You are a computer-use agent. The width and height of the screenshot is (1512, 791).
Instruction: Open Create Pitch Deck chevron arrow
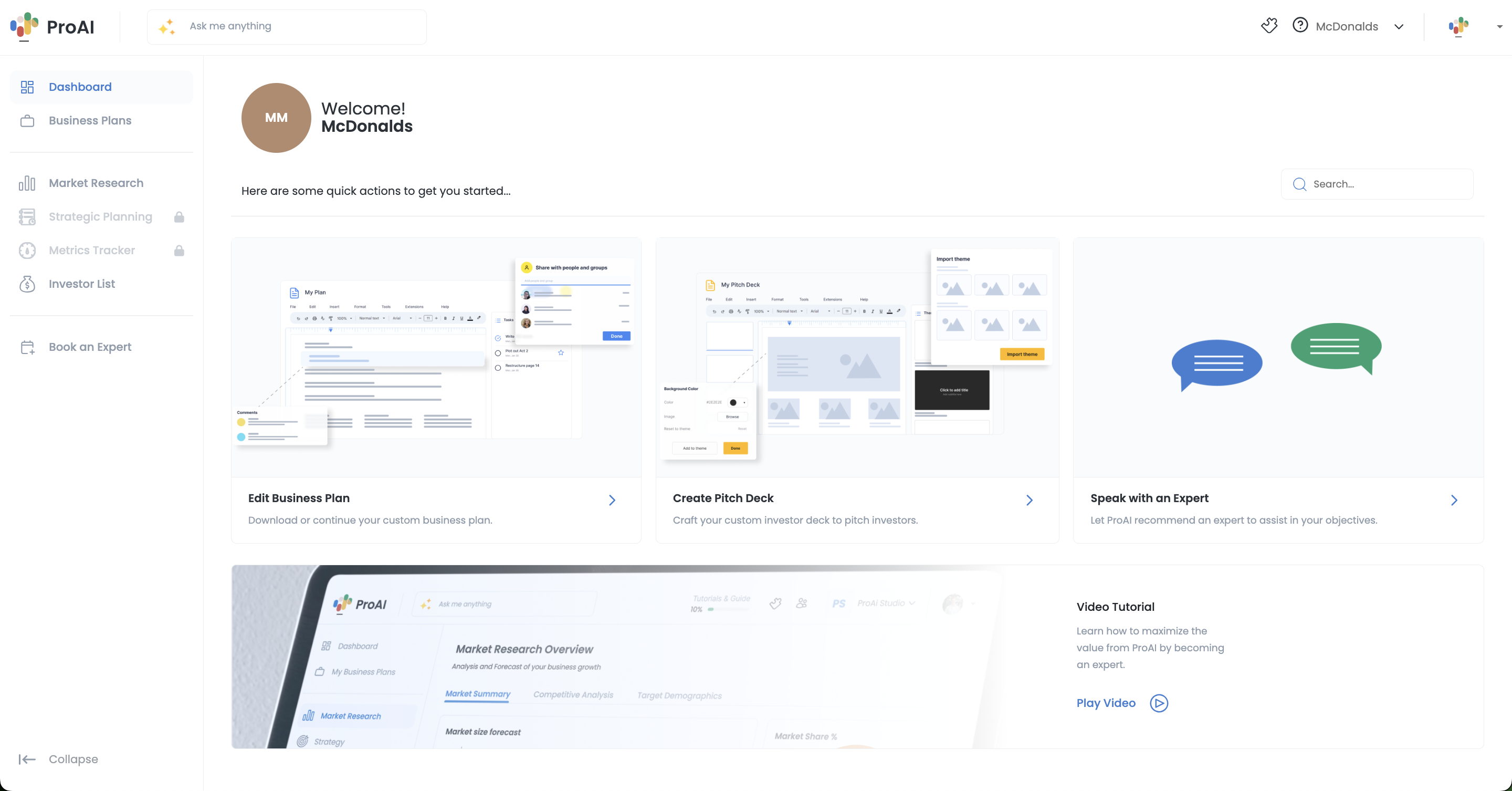1029,499
